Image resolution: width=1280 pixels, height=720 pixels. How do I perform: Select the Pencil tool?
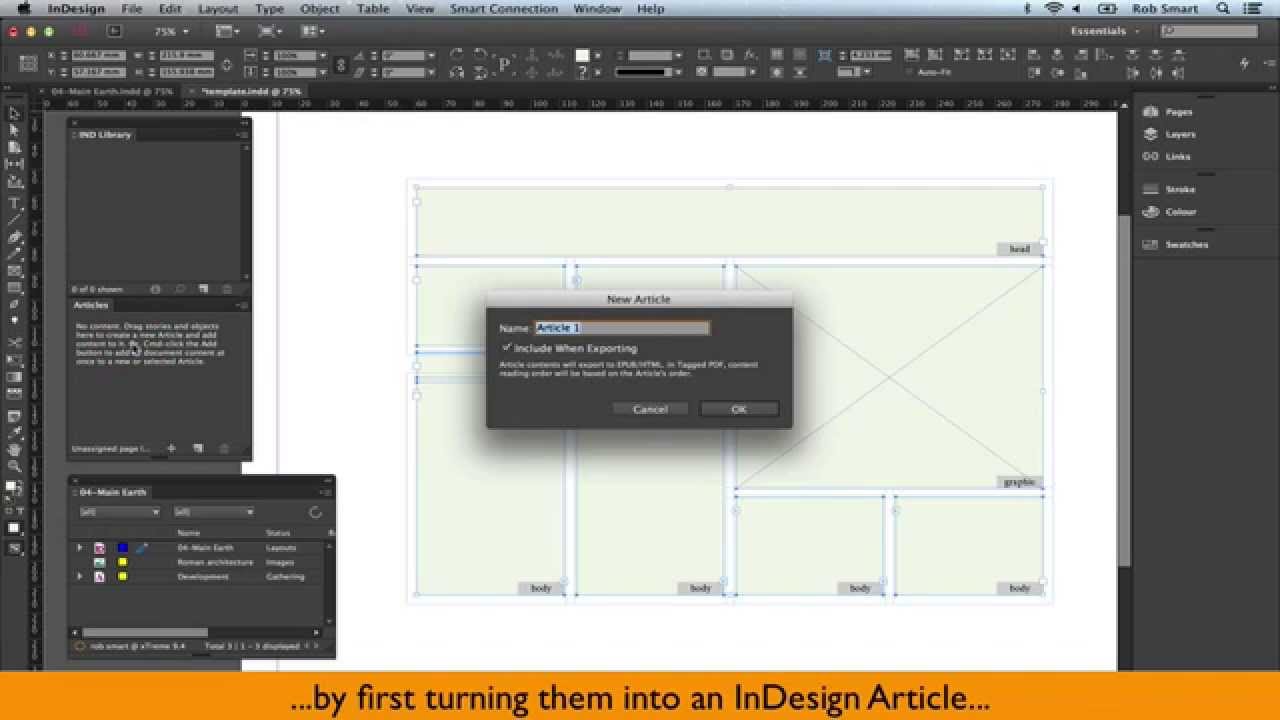pyautogui.click(x=14, y=254)
